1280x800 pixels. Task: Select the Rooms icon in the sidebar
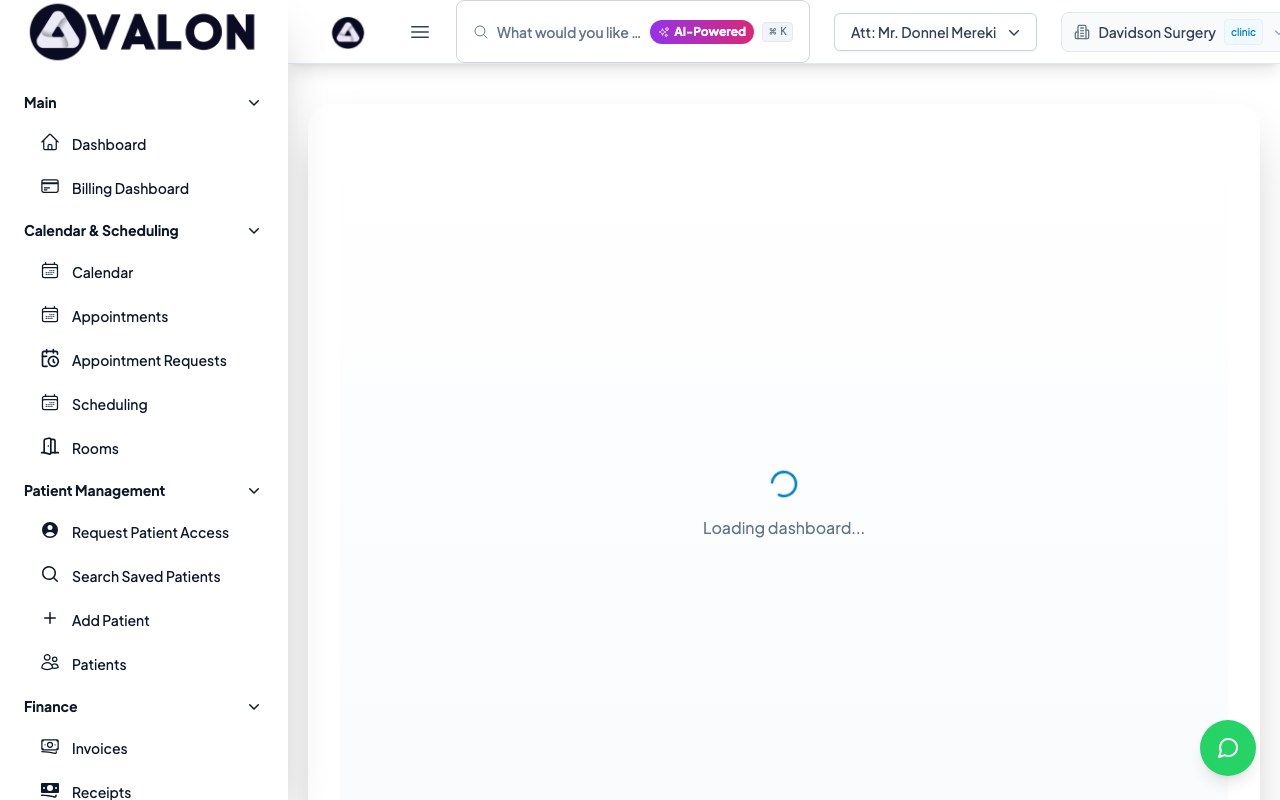coord(49,446)
